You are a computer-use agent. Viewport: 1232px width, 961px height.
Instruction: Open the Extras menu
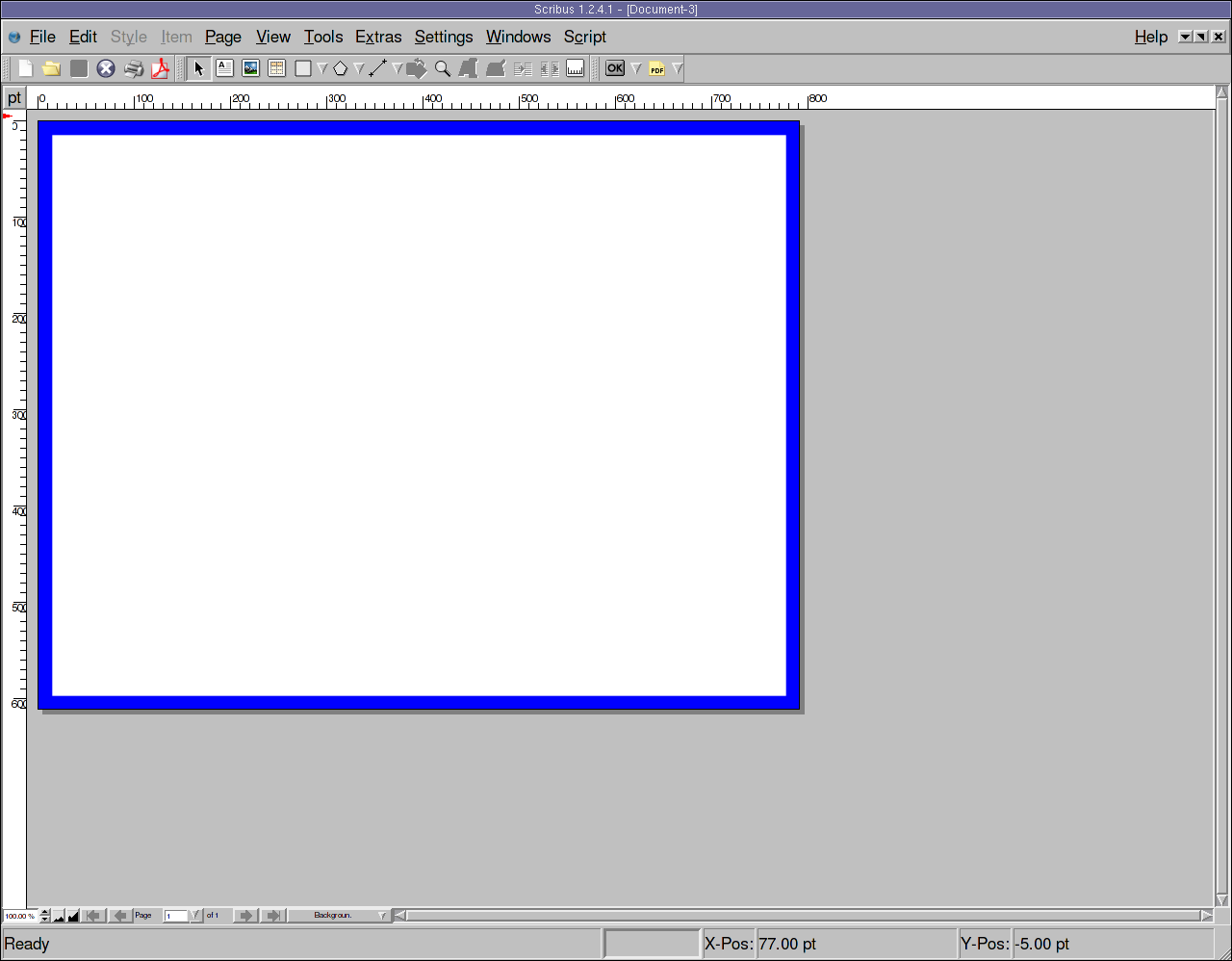[378, 37]
